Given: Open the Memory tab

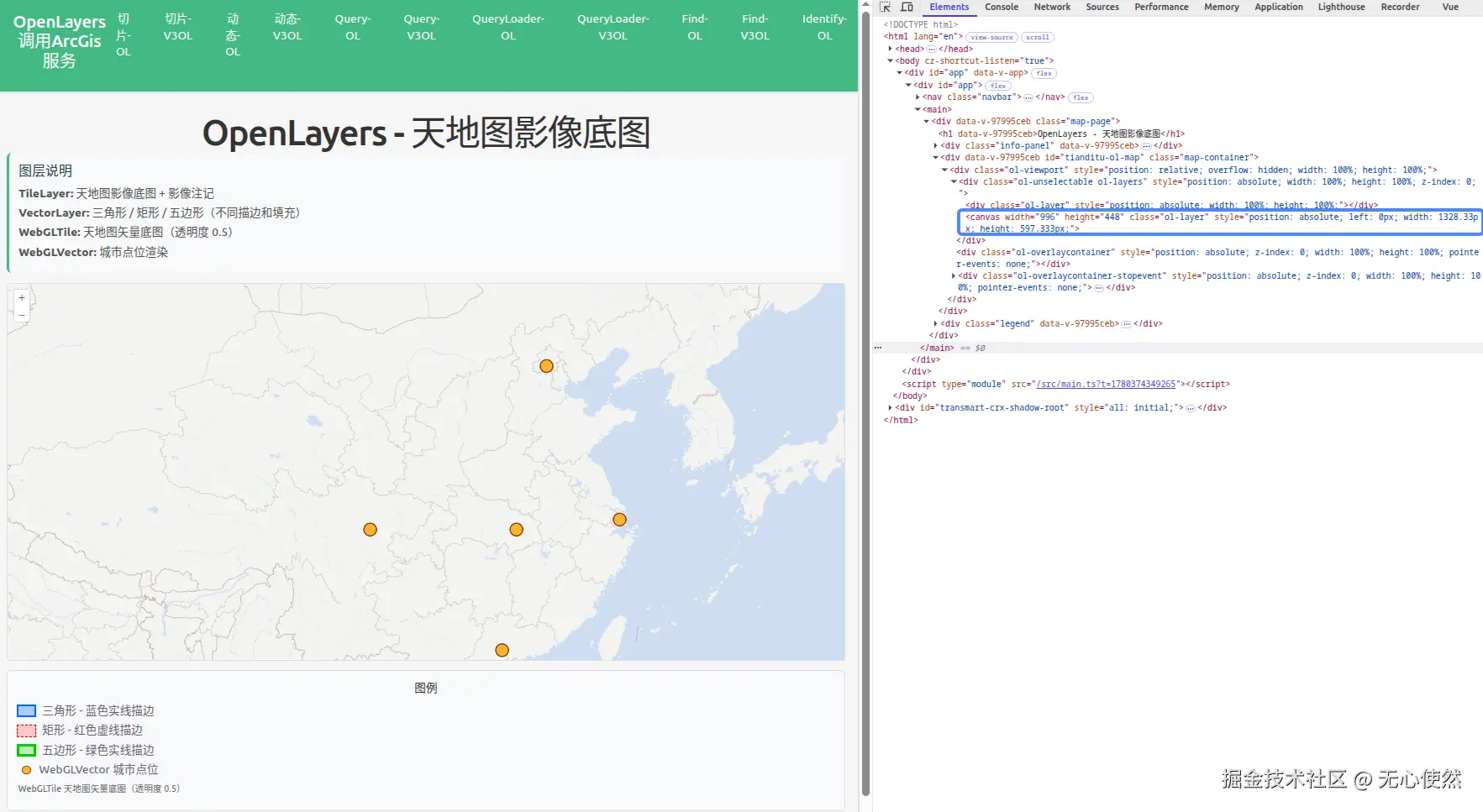Looking at the screenshot, I should click(x=1222, y=7).
